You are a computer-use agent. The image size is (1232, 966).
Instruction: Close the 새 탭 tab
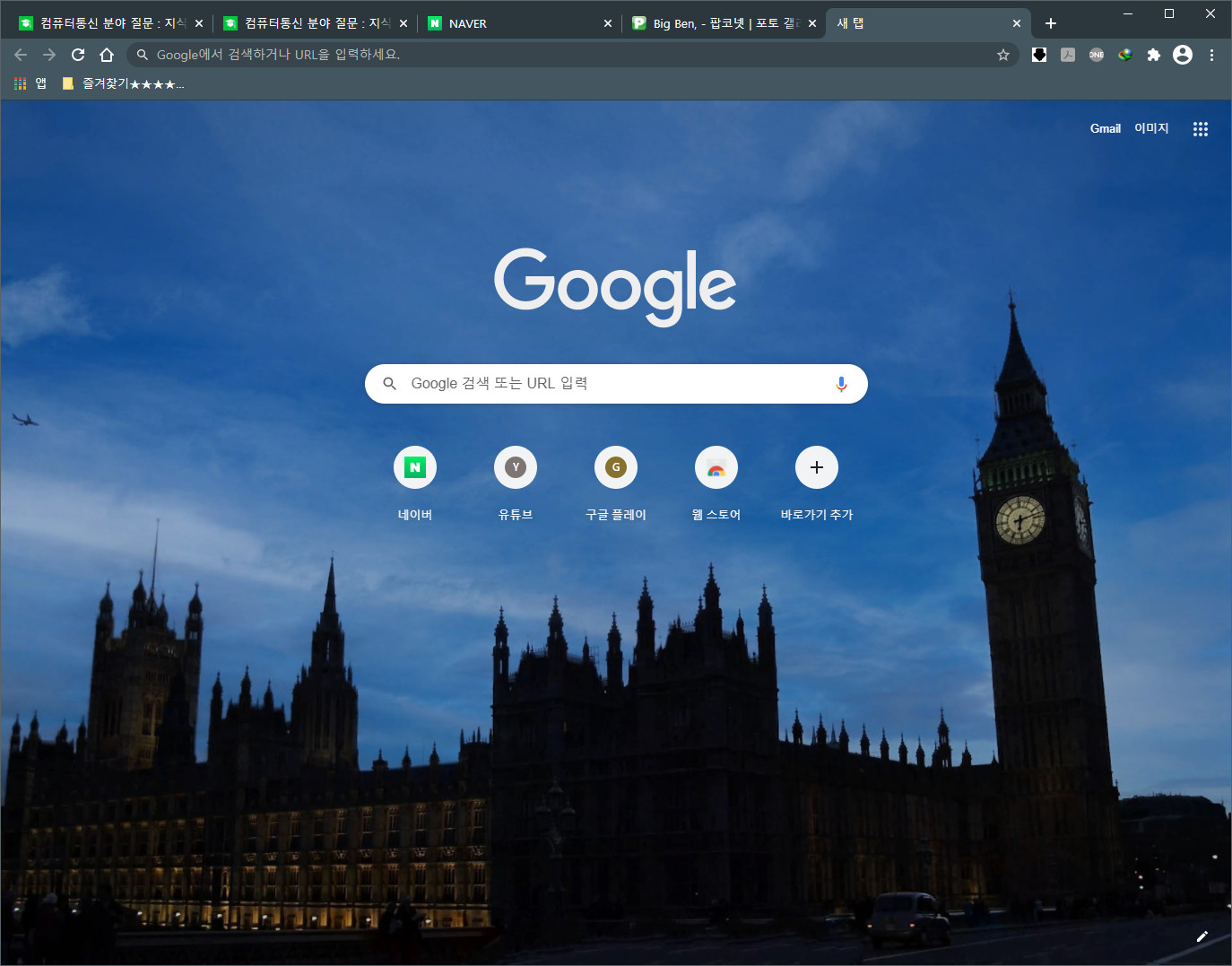tap(1017, 23)
